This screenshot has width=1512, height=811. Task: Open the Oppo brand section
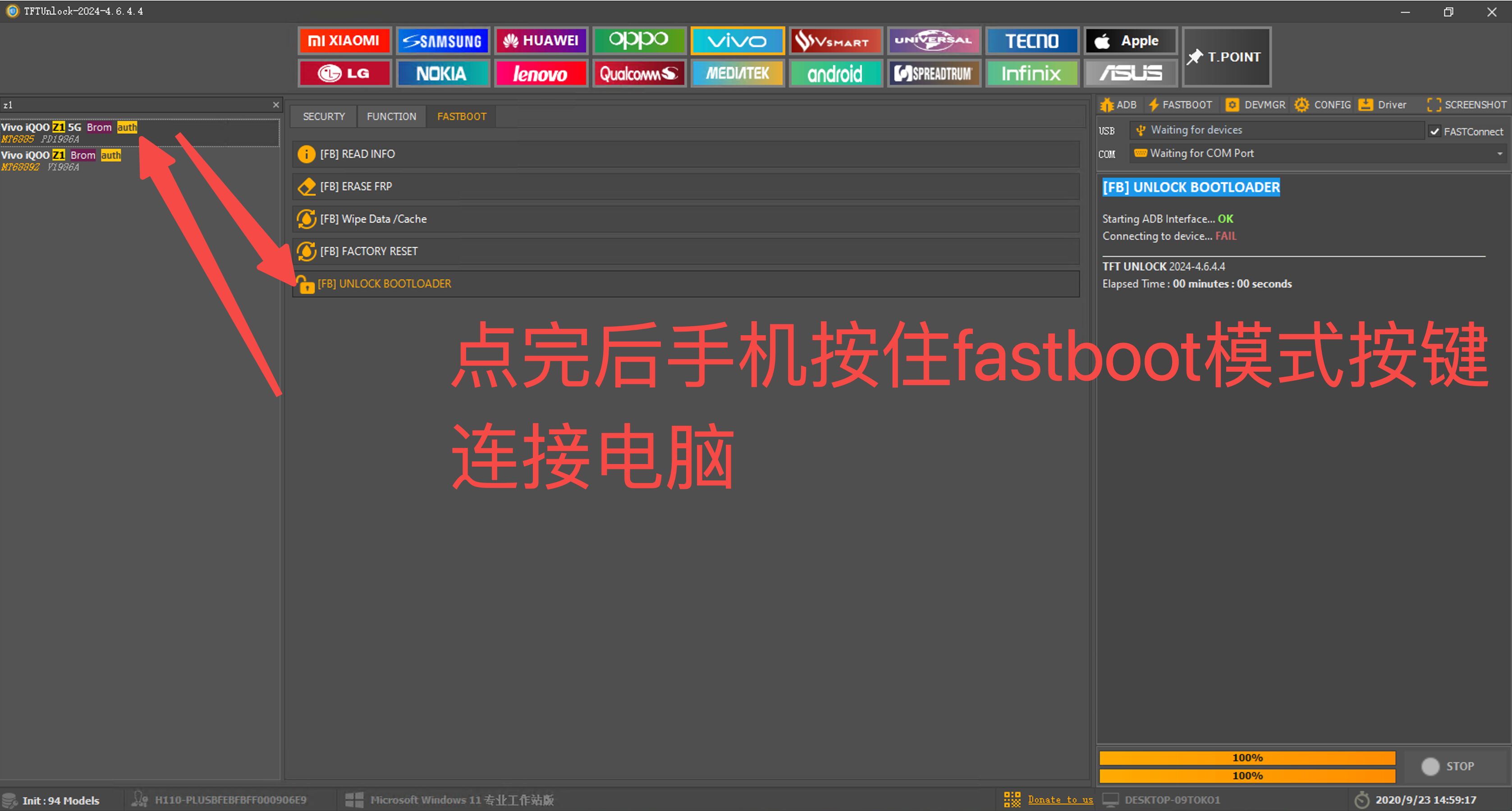tap(639, 41)
